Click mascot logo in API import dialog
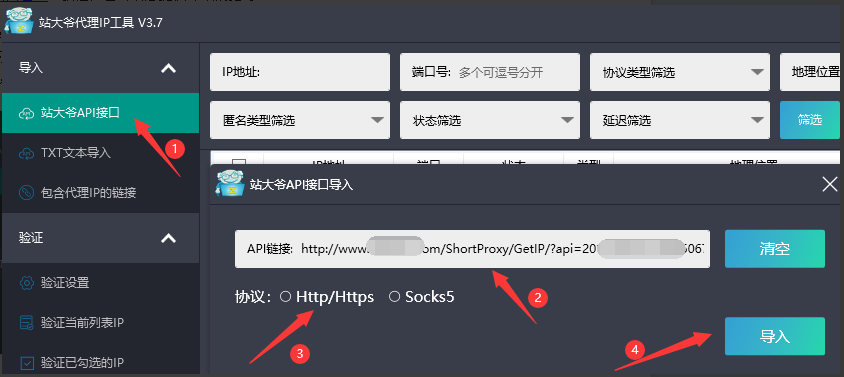This screenshot has height=377, width=844. tap(230, 184)
